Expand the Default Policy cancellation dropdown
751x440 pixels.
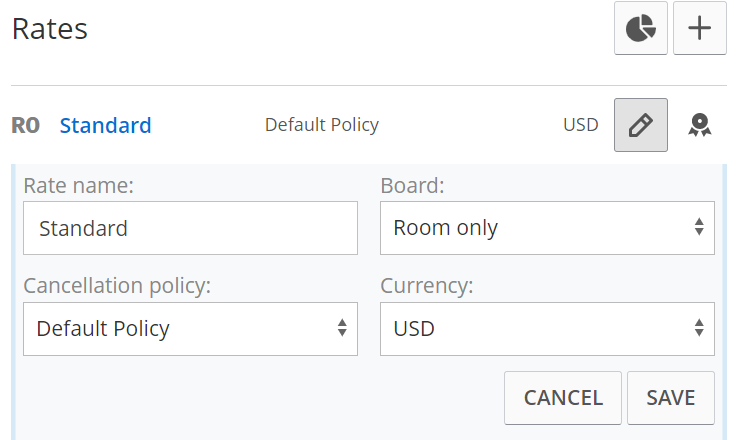coord(190,329)
